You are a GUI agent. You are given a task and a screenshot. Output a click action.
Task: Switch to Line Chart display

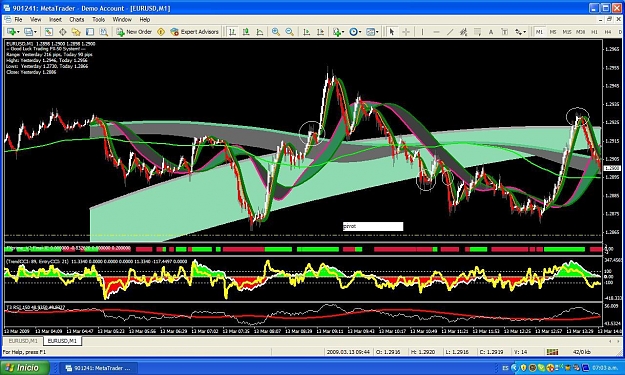260,32
